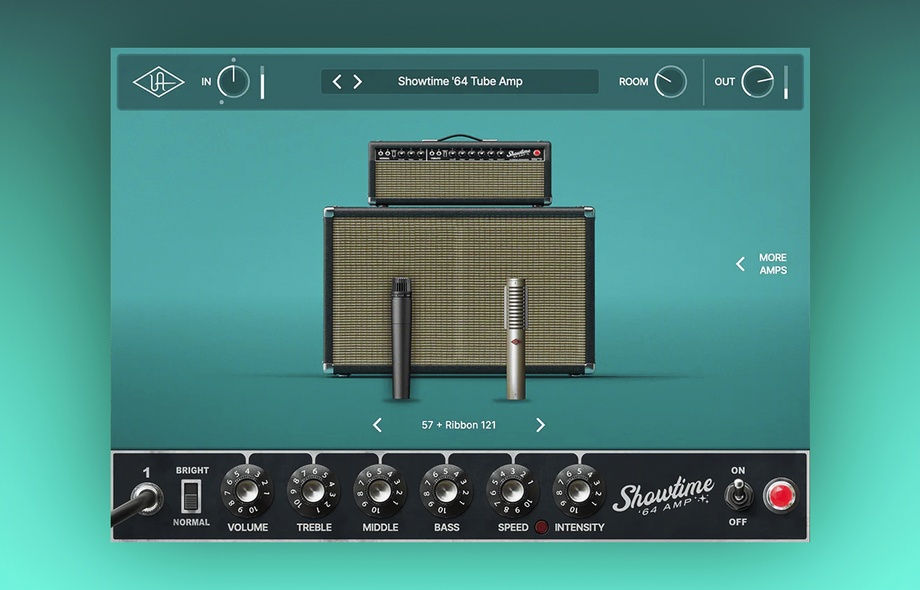Turn the INTENSITY knob
Screen dimensions: 920x590
pos(580,491)
